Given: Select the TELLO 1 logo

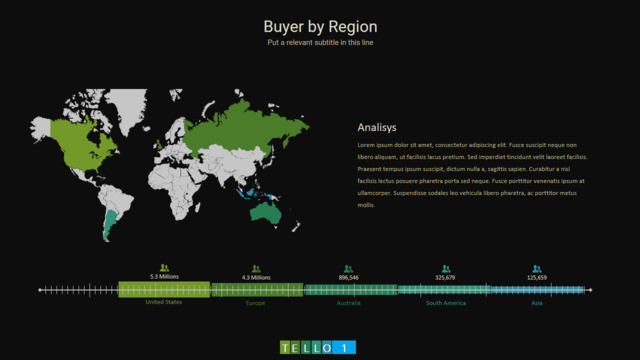Looking at the screenshot, I should [x=318, y=347].
